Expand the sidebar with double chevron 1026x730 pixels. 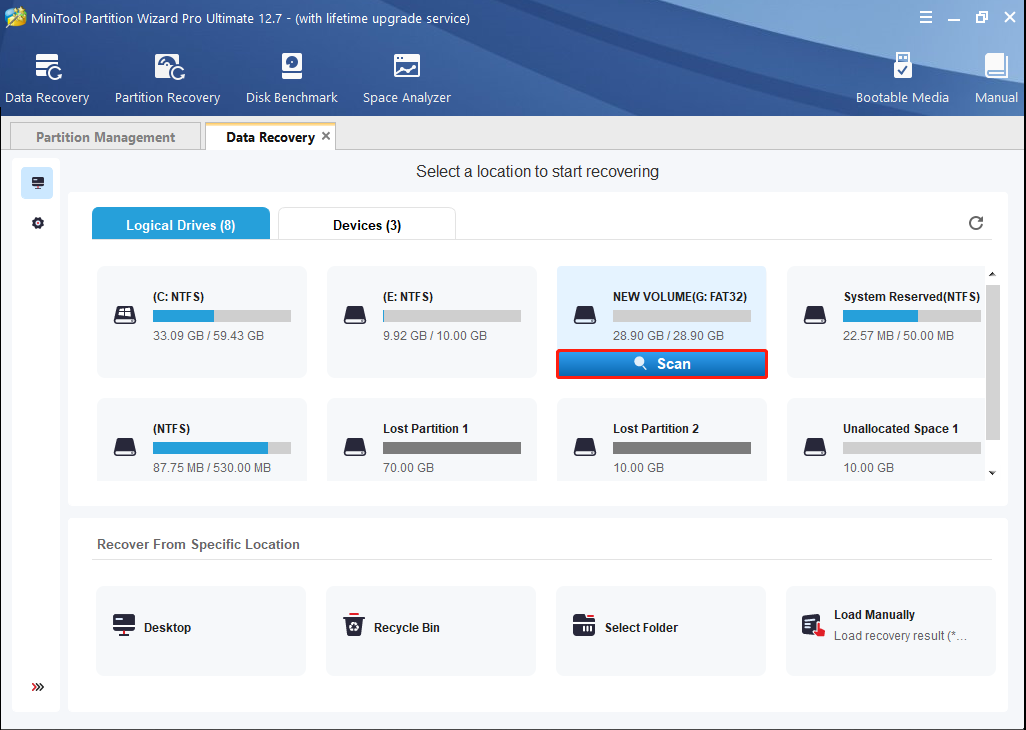38,687
